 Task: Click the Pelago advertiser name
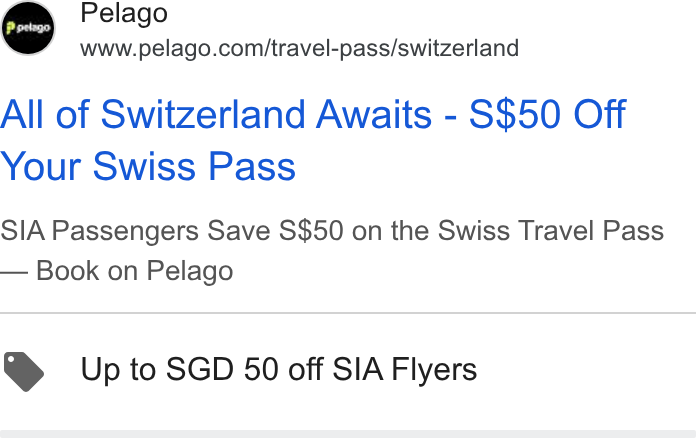tap(124, 13)
